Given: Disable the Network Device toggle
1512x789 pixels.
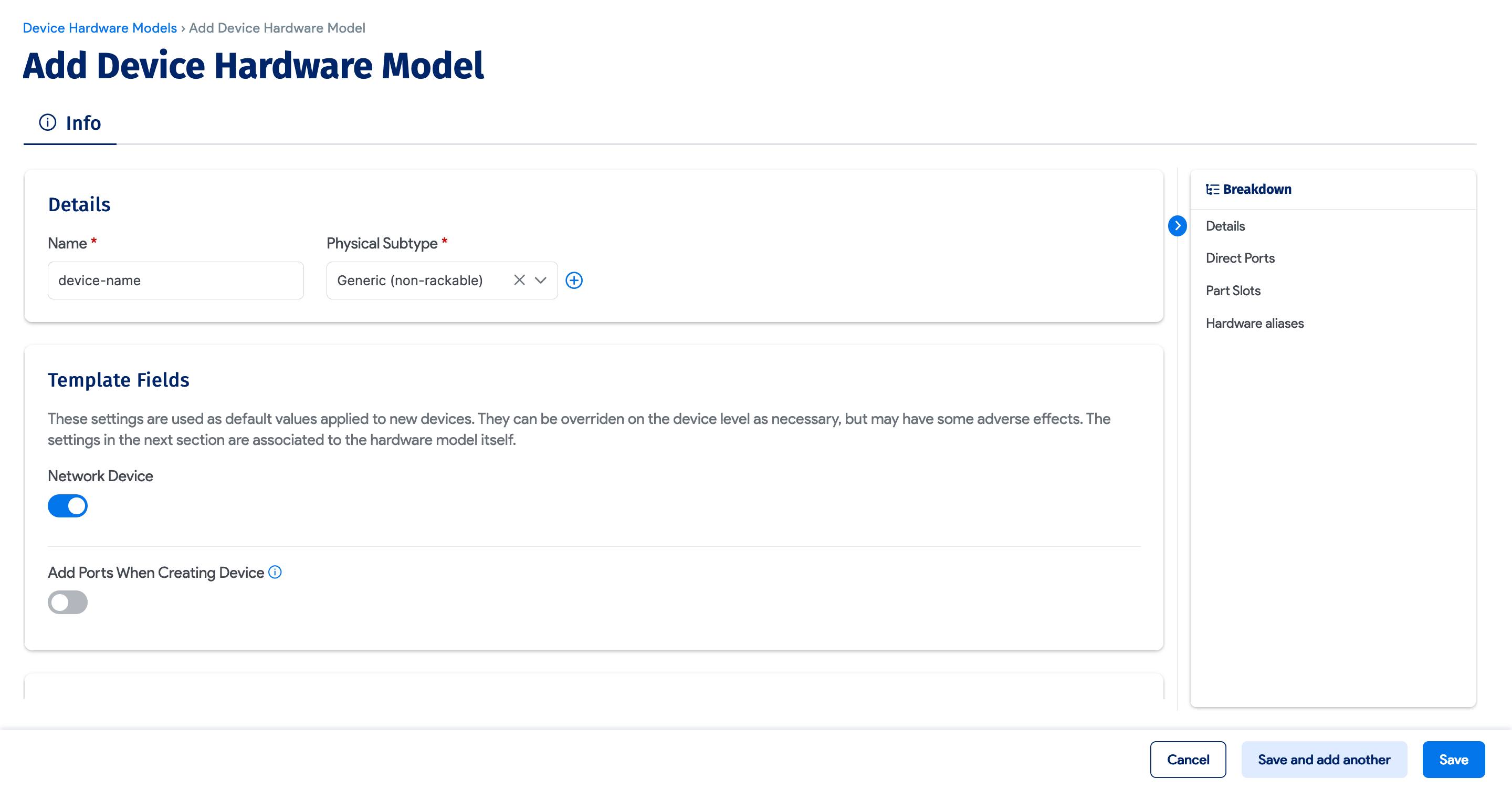Looking at the screenshot, I should [x=68, y=505].
